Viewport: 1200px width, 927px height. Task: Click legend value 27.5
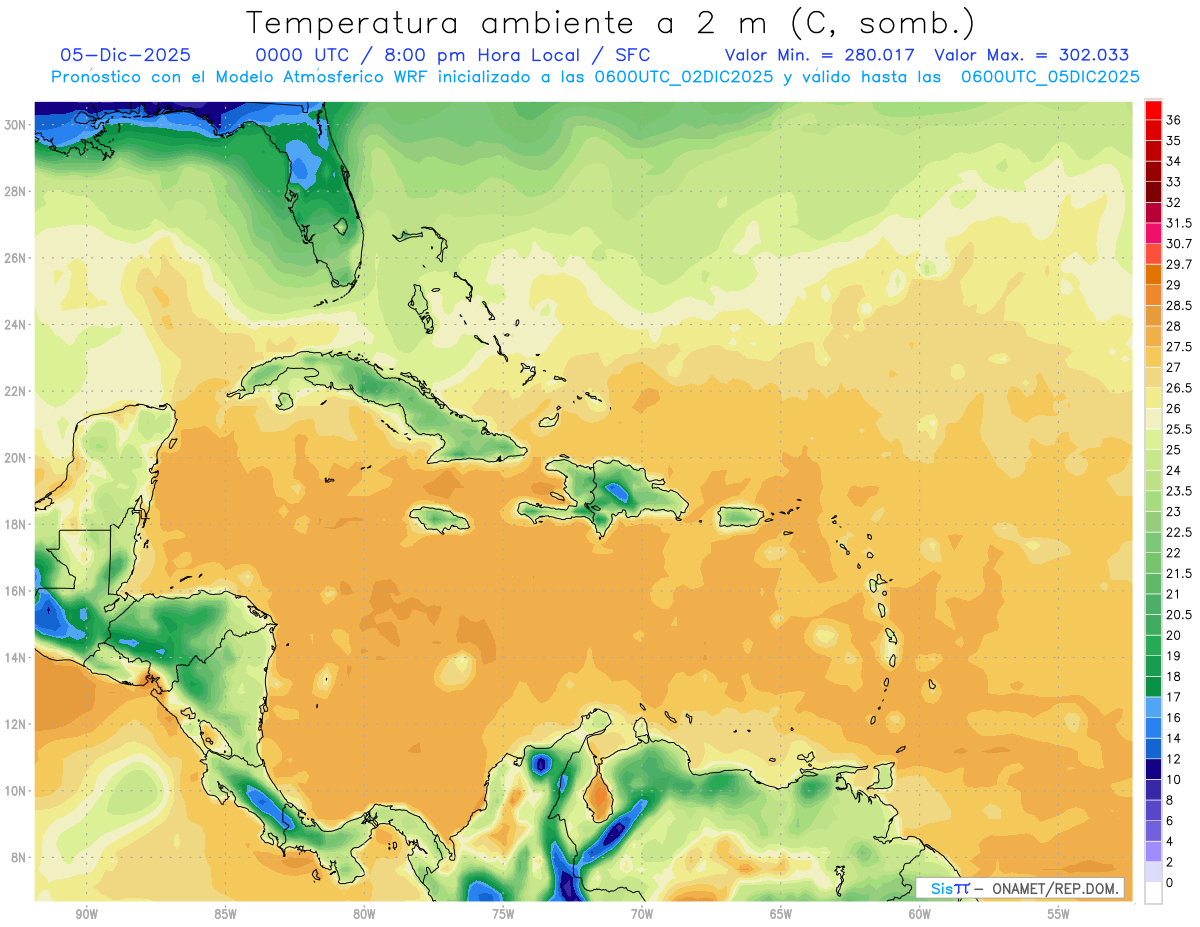point(1179,347)
